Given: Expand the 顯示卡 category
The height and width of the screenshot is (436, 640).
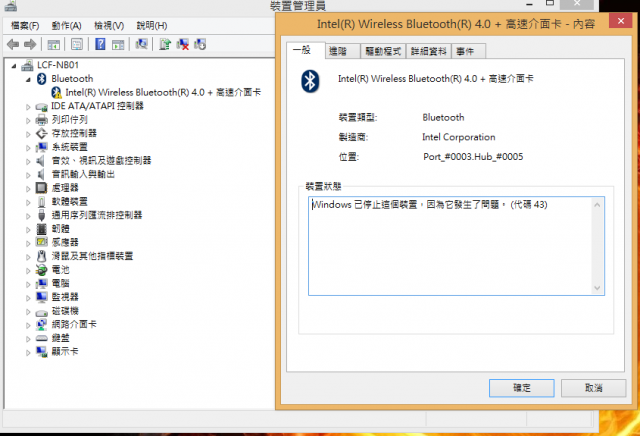Looking at the screenshot, I should click(28, 352).
